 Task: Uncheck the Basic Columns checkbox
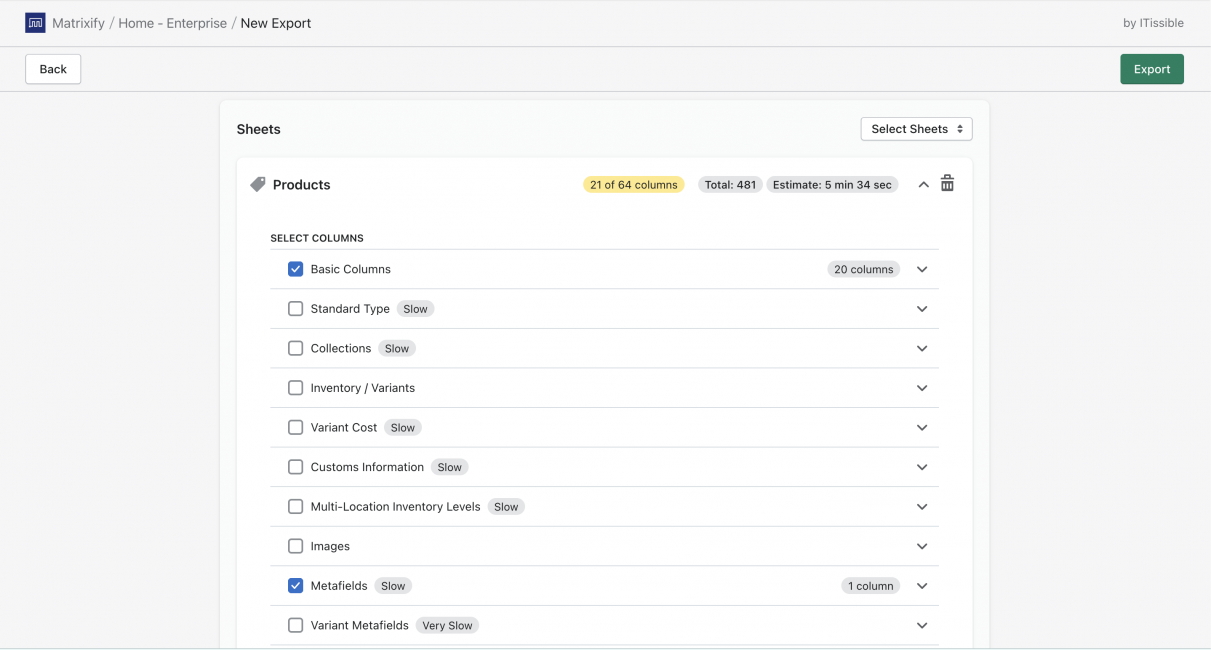(x=295, y=269)
